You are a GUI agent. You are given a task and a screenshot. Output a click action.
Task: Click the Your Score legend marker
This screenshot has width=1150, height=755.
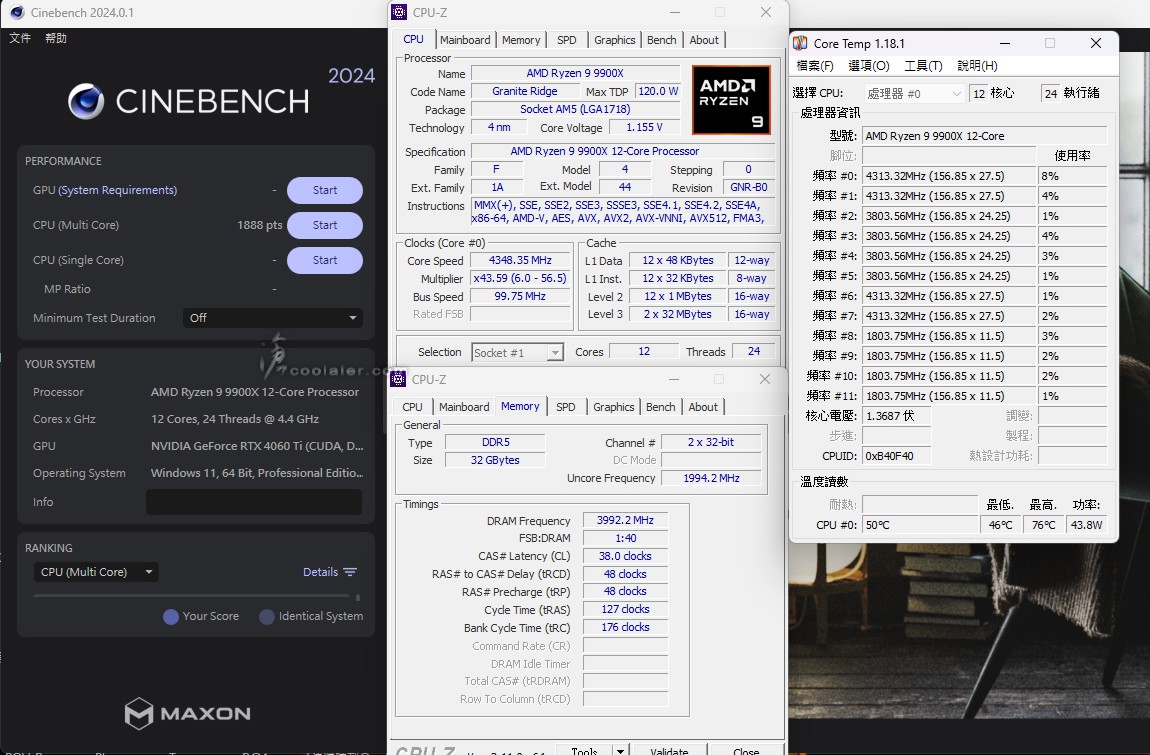pos(171,617)
